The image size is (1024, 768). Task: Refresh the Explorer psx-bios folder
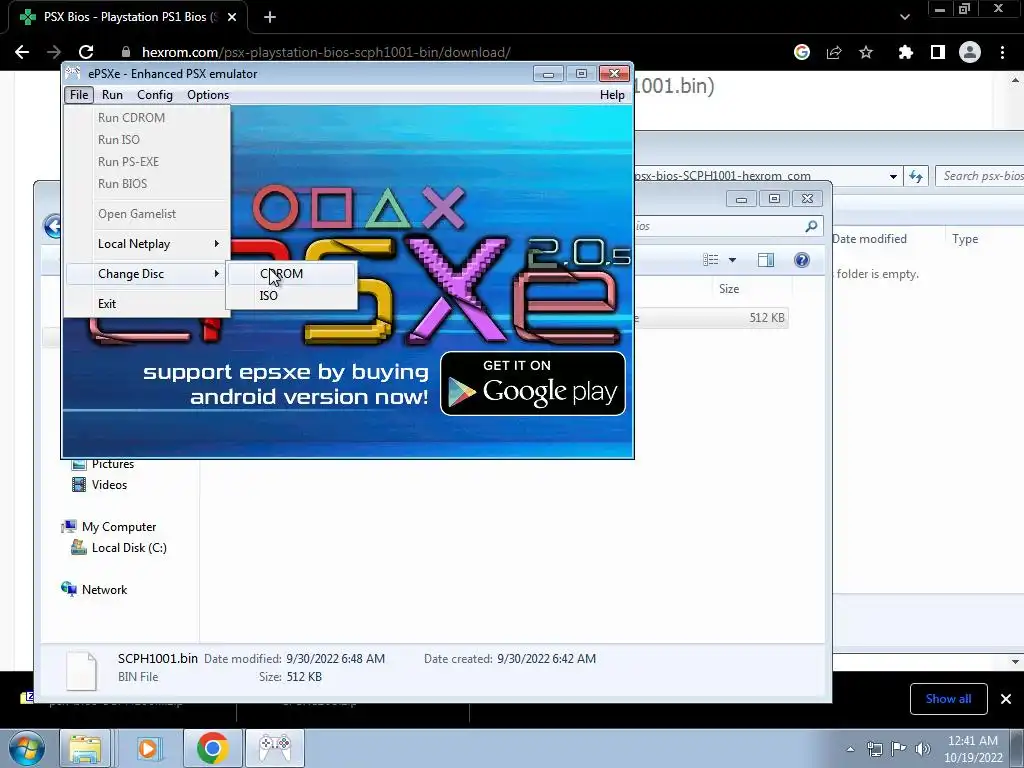916,176
